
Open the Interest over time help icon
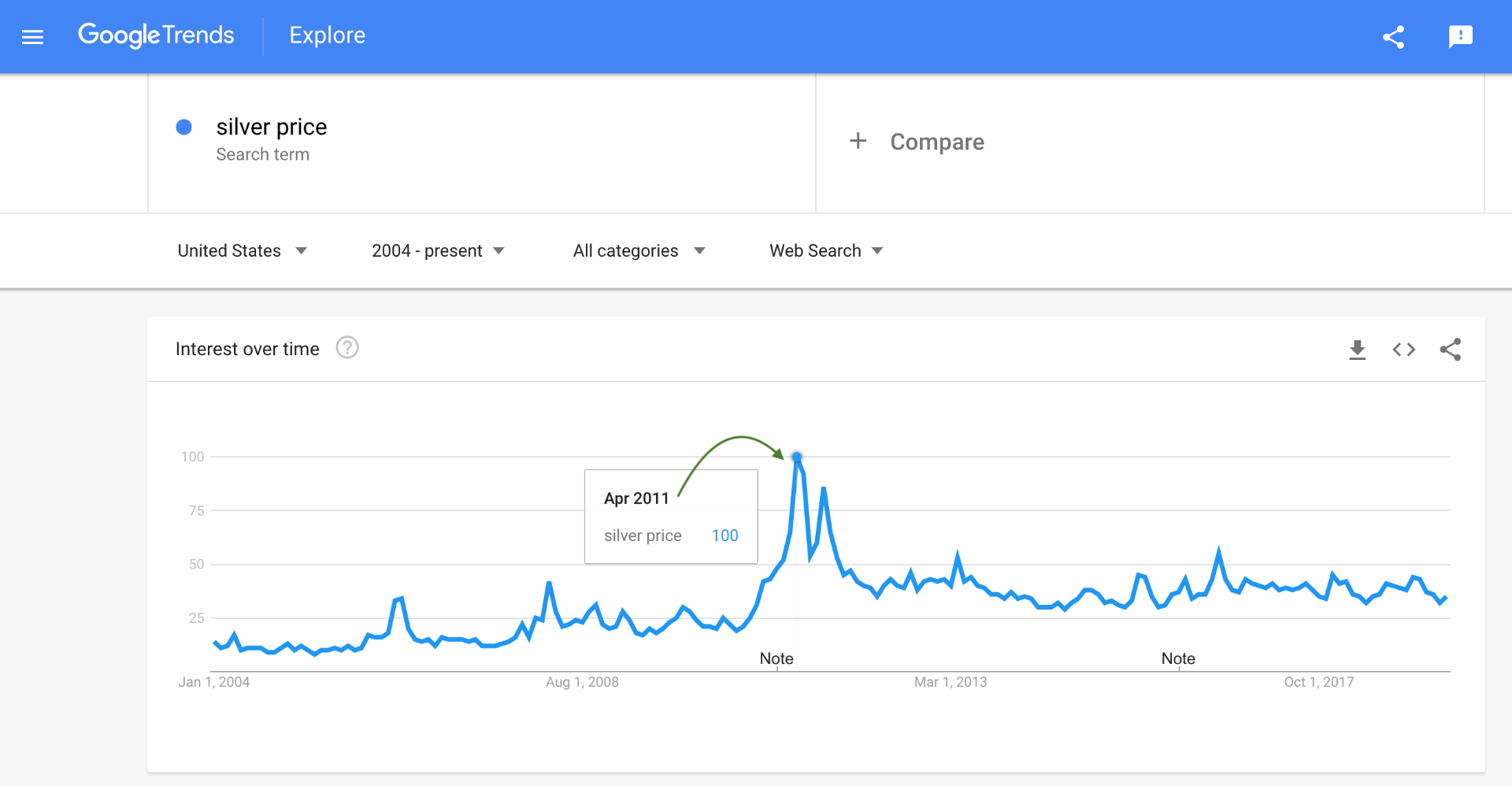tap(347, 347)
